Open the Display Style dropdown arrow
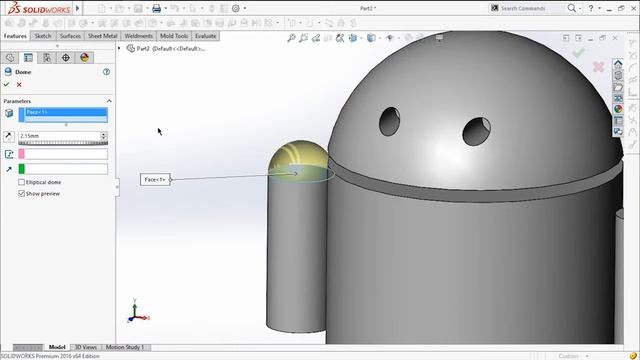The width and height of the screenshot is (640, 360). (x=380, y=38)
